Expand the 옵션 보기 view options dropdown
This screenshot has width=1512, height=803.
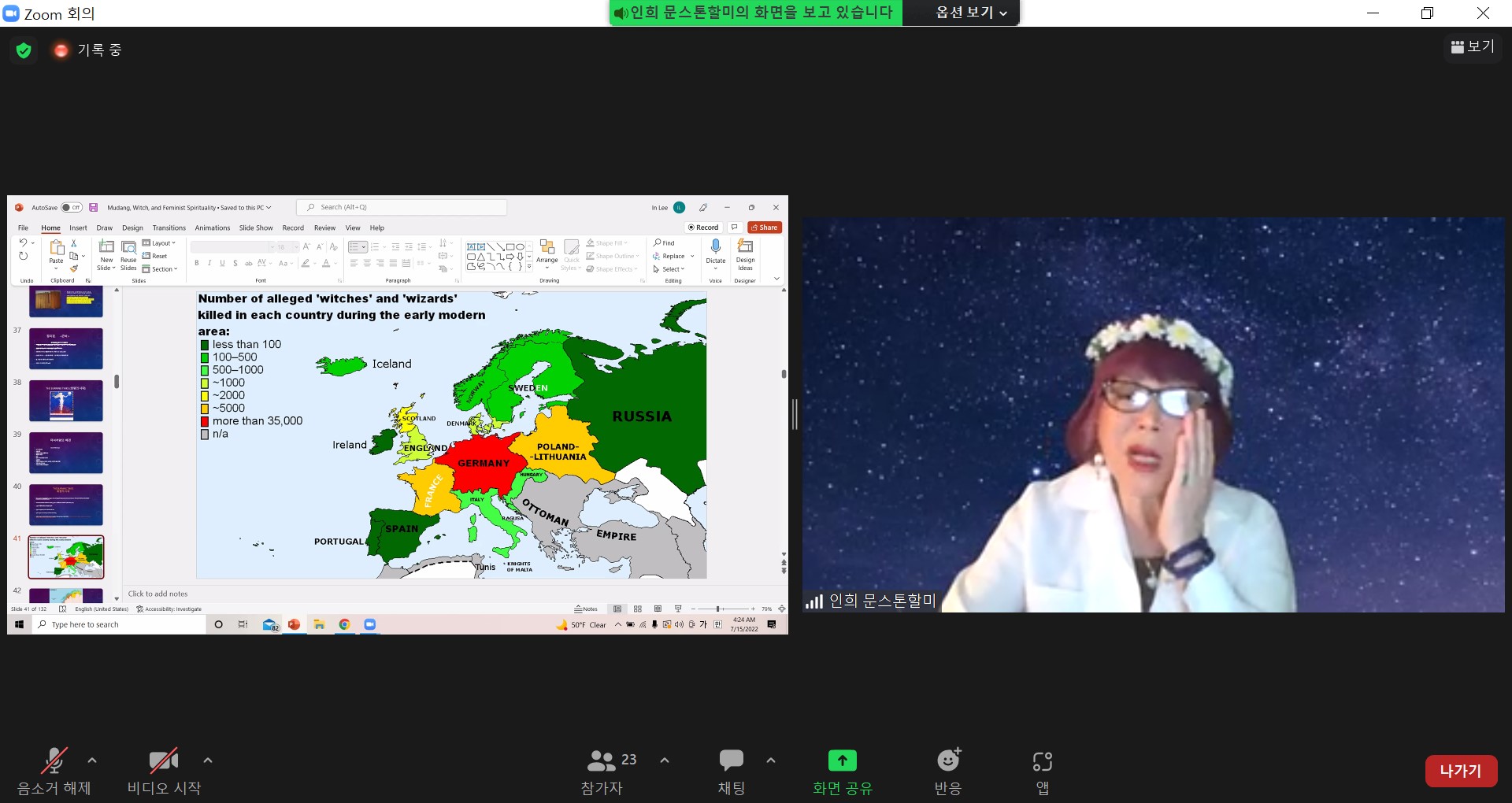pyautogui.click(x=970, y=13)
